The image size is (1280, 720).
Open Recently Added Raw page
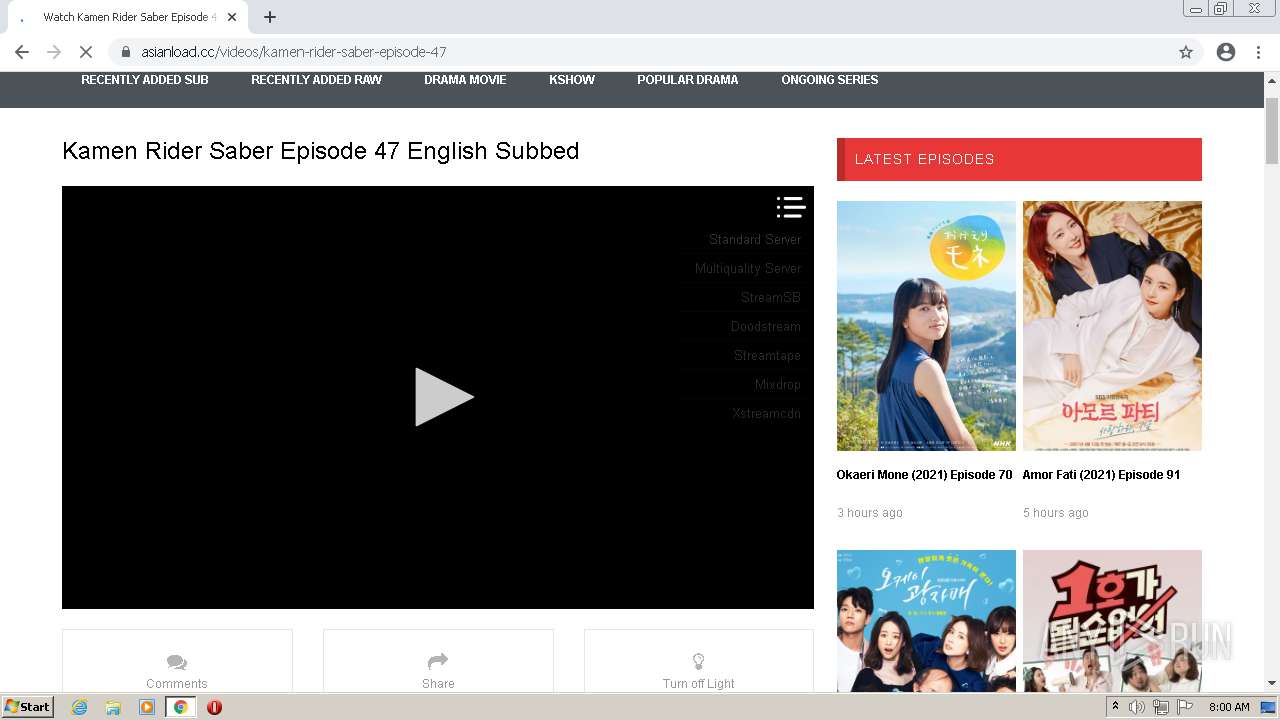(x=316, y=80)
